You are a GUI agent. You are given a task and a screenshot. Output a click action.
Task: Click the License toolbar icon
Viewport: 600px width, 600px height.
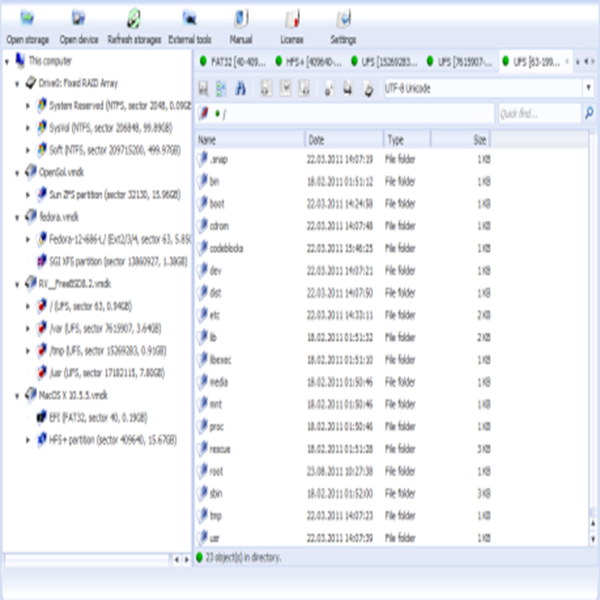tap(292, 18)
